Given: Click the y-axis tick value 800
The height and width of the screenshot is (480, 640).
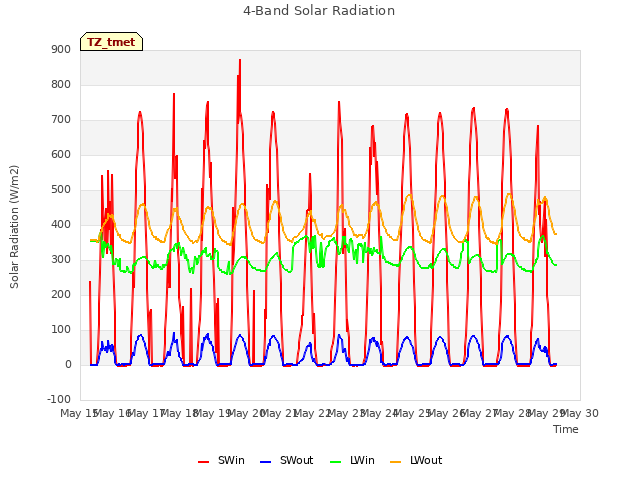Looking at the screenshot, I should tap(61, 84).
